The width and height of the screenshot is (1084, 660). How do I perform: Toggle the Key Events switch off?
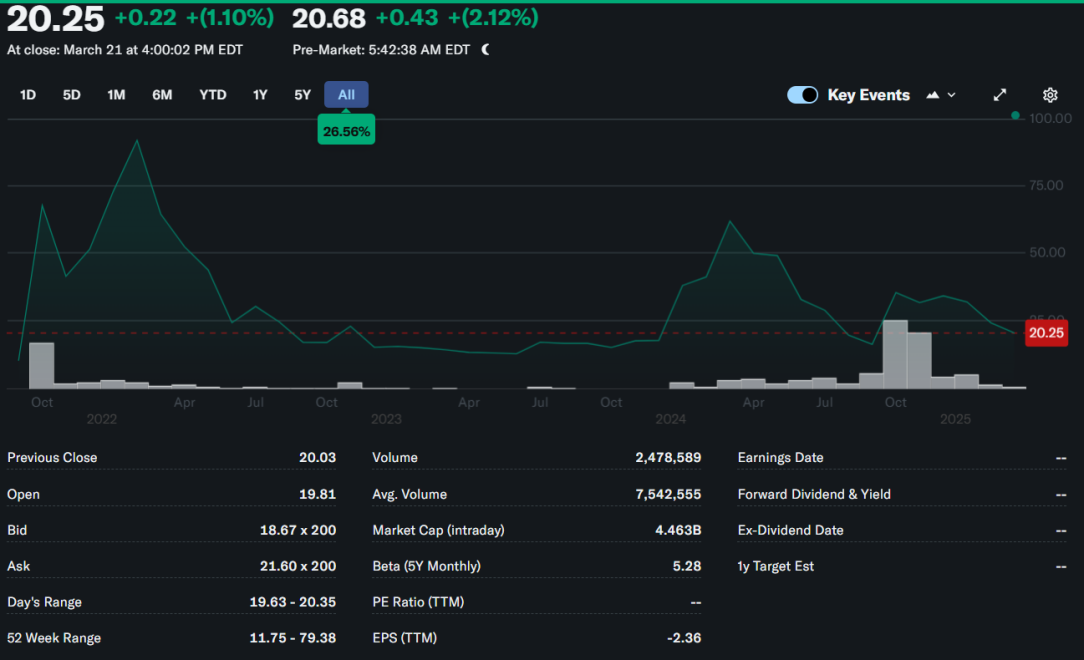pos(803,95)
